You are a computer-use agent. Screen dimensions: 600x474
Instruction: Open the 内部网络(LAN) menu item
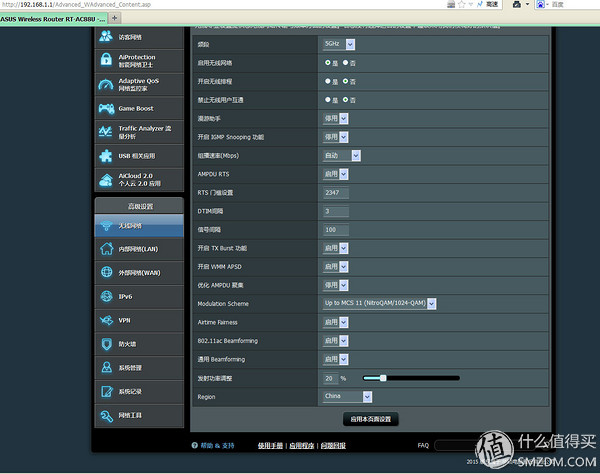pos(139,249)
